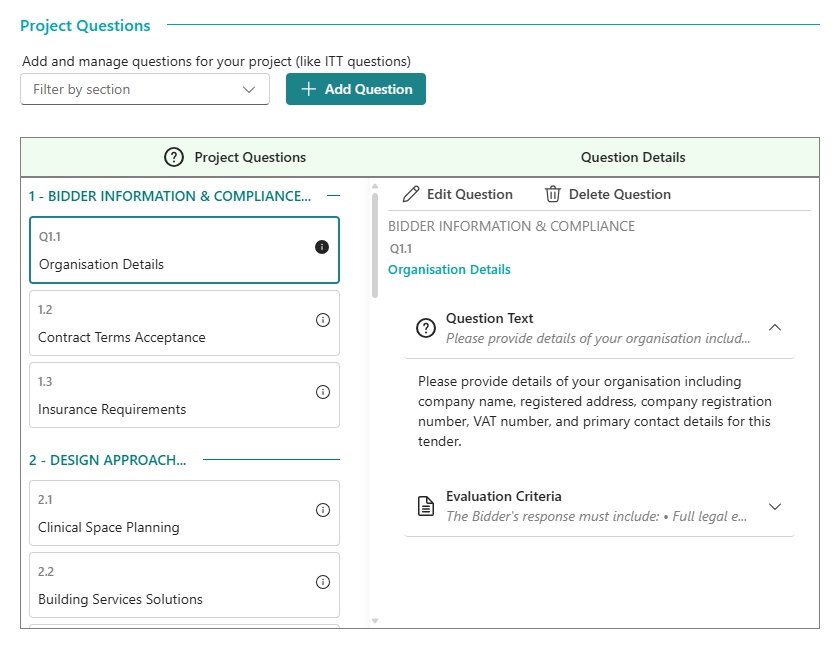Screen dimensions: 838x658
Task: Select question 1.2 Contract Terms Acceptance
Action: 184,323
